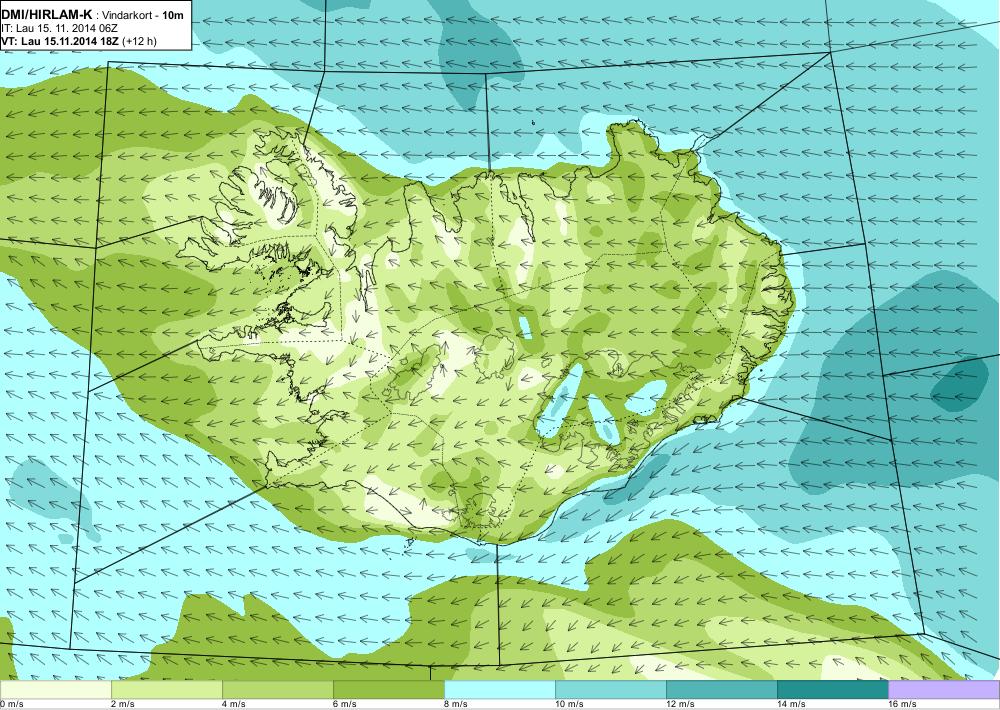Screen dimensions: 1000x710
Task: Click the purple legend swatch above 16 m/s
Action: pyautogui.click(x=944, y=690)
